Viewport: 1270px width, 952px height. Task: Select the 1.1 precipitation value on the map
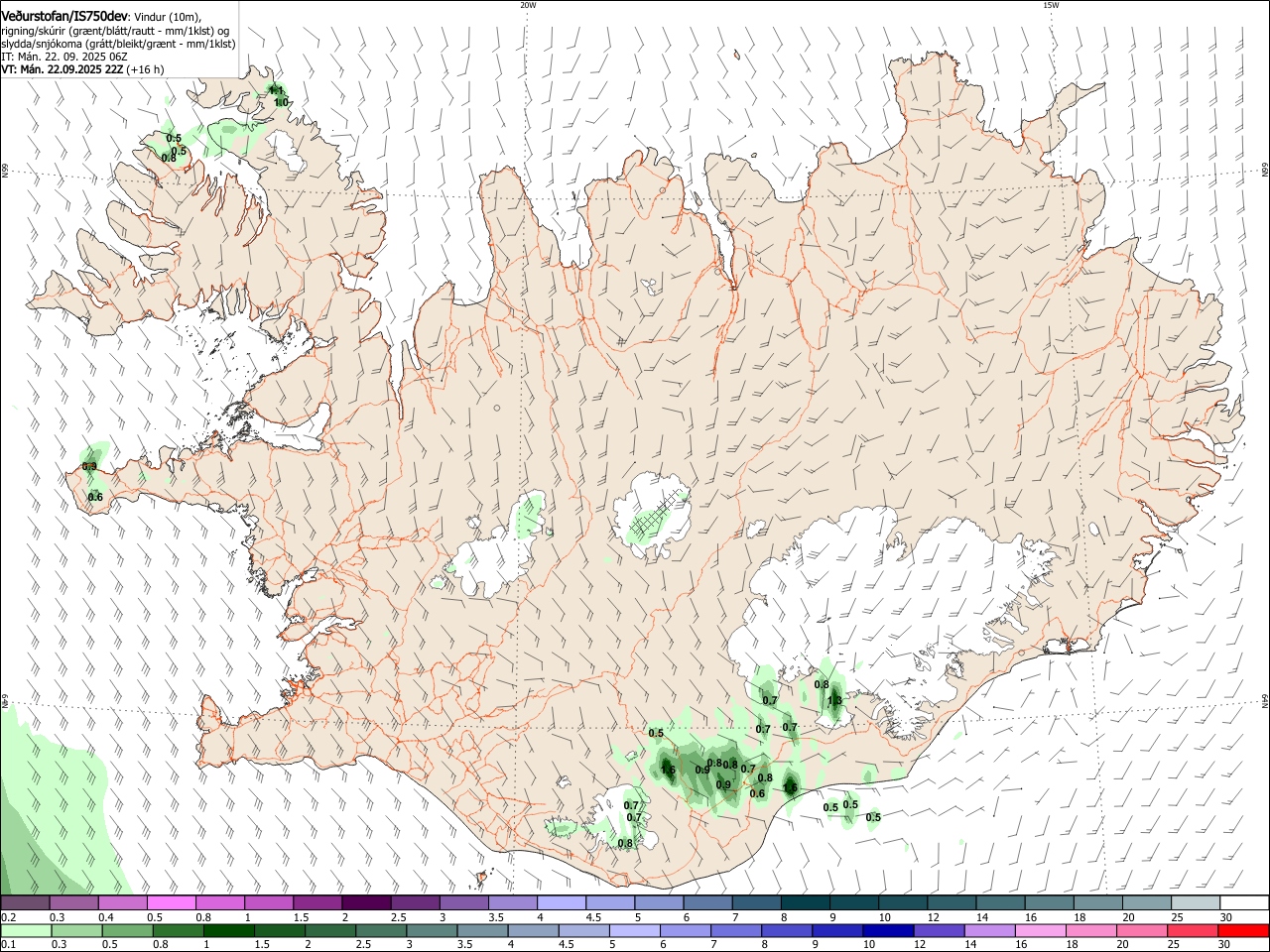click(x=277, y=90)
